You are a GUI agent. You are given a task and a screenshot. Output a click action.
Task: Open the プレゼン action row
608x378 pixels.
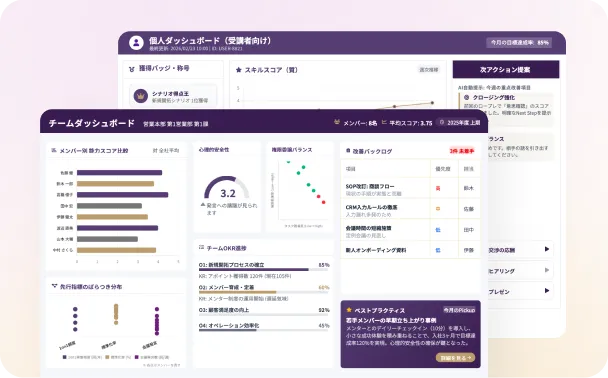[520, 291]
